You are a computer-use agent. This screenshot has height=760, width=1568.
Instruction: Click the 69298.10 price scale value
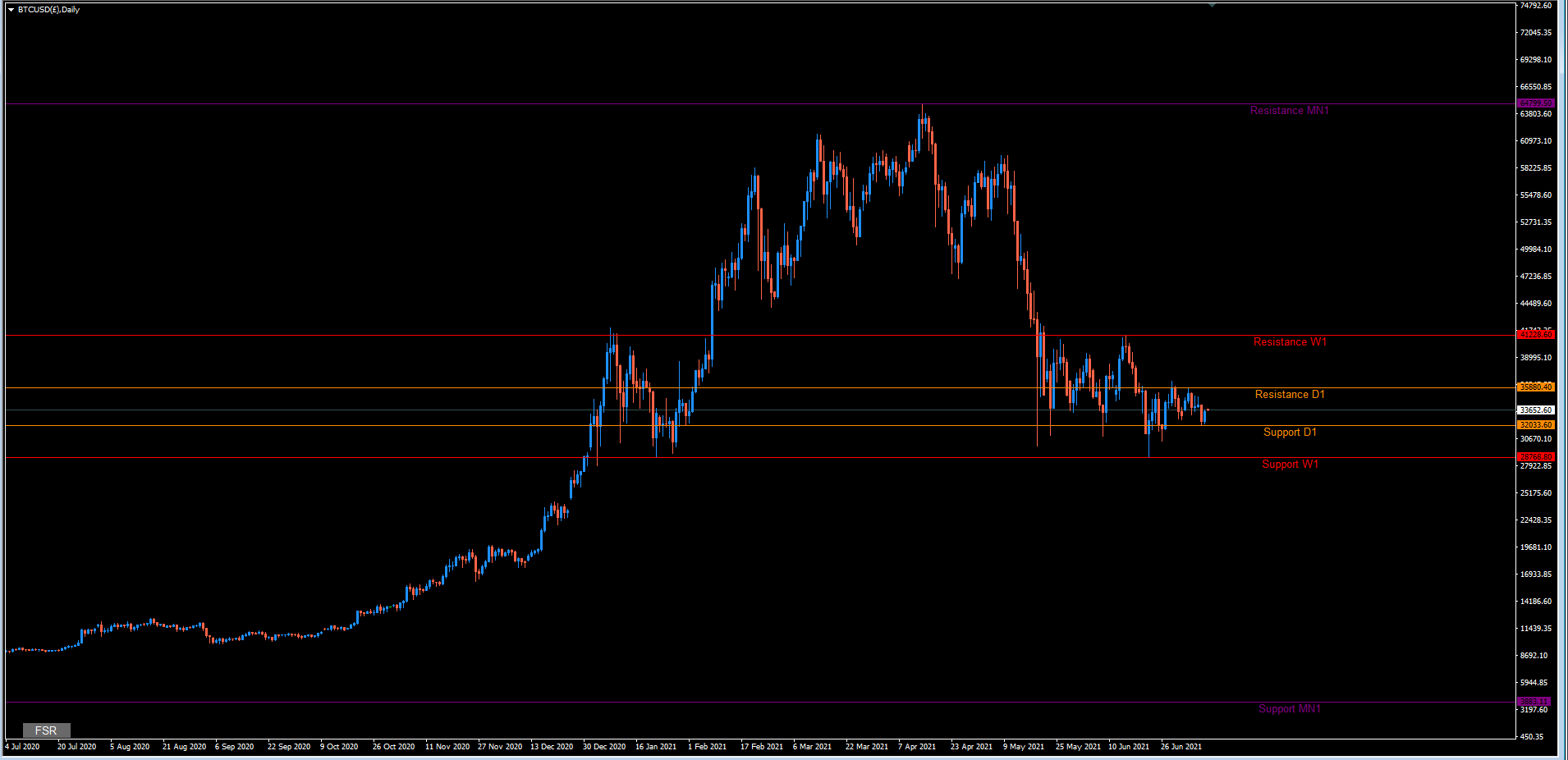point(1536,60)
